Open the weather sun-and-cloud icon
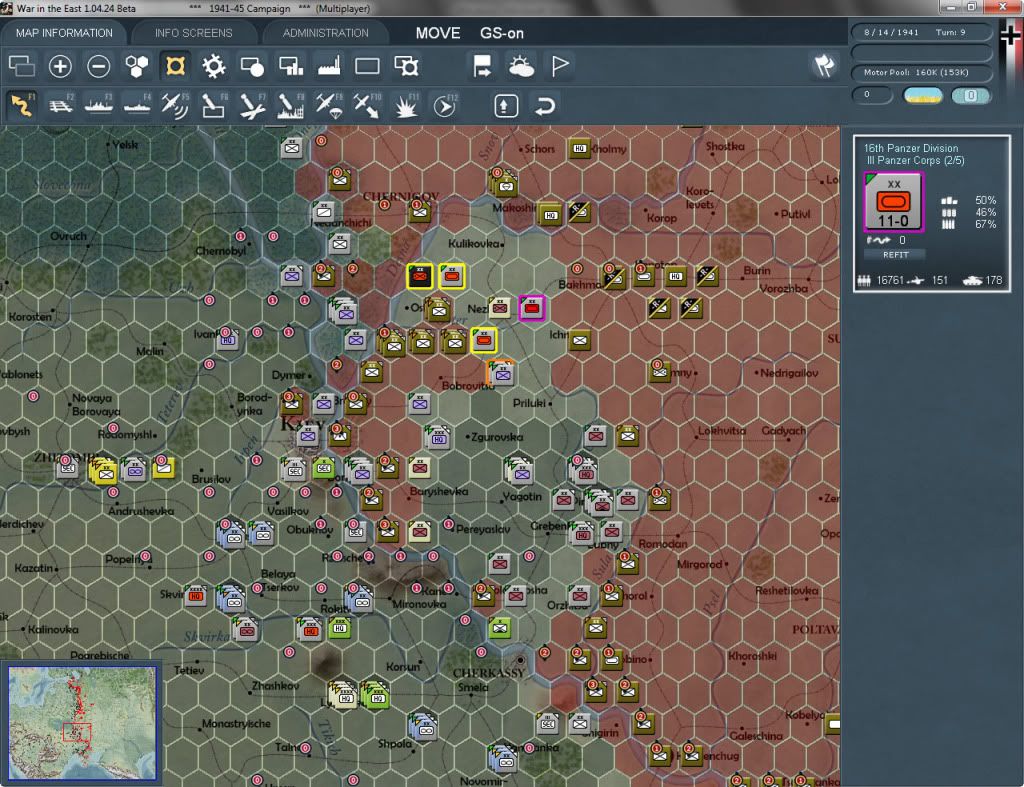The image size is (1024, 787). [521, 66]
